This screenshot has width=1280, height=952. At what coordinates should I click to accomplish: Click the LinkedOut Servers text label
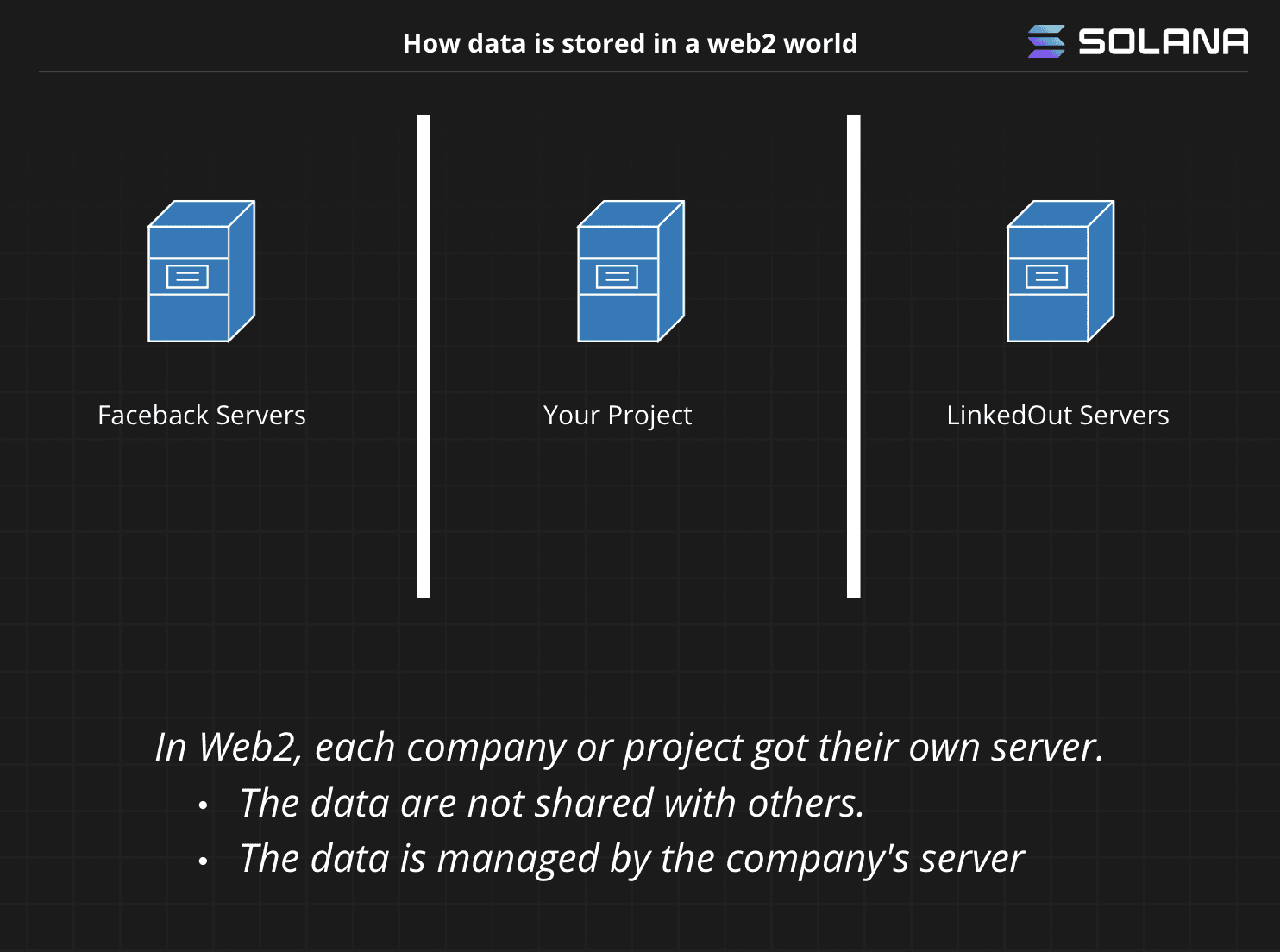point(1058,415)
